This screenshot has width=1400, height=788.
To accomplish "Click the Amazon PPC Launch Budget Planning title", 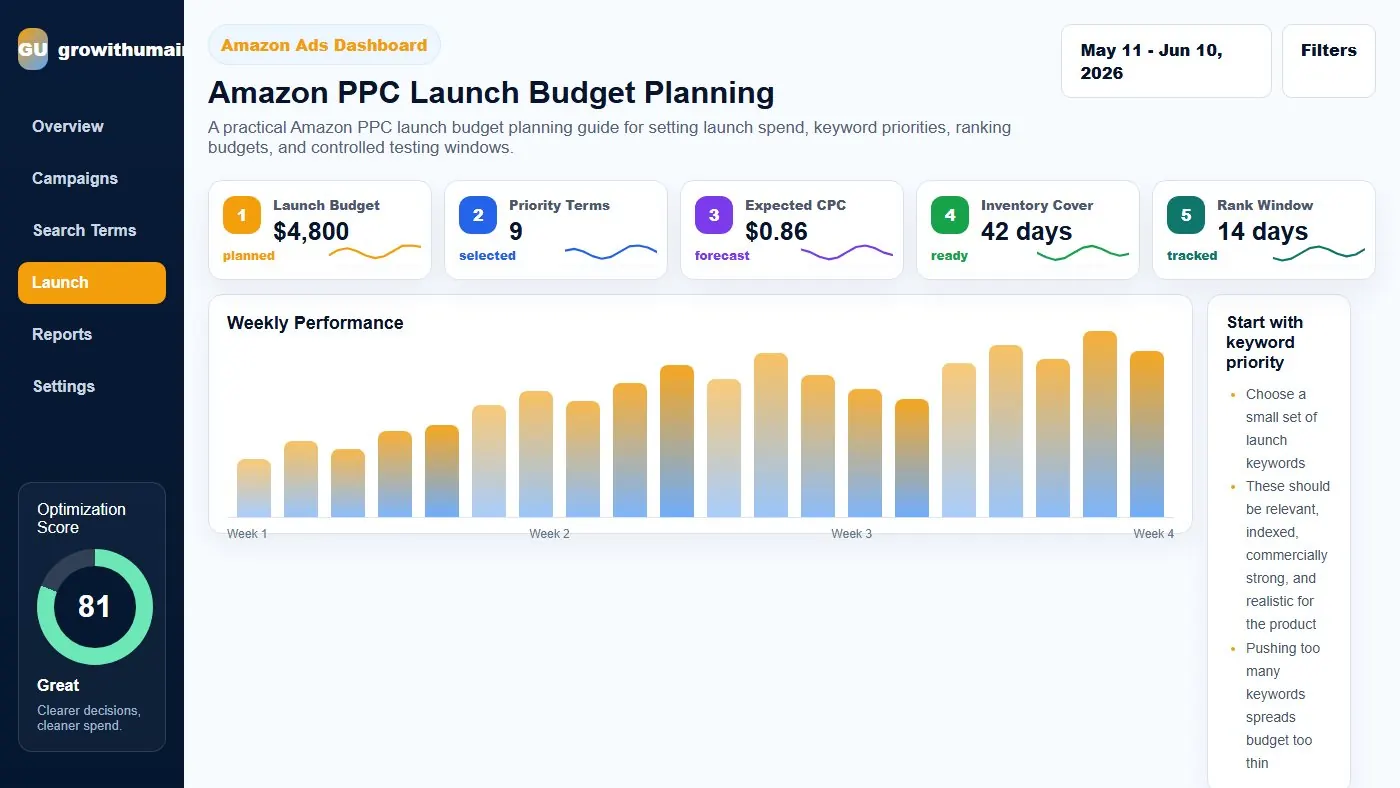I will [491, 93].
